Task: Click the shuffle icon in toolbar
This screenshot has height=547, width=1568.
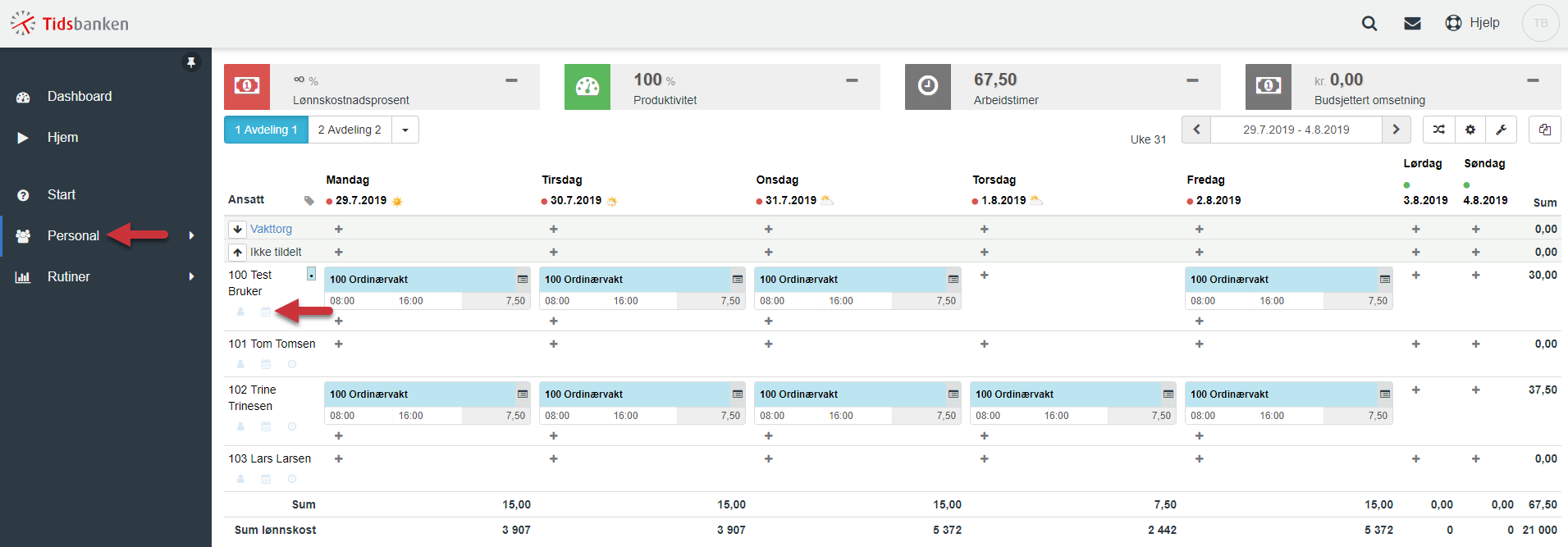Action: pyautogui.click(x=1439, y=130)
